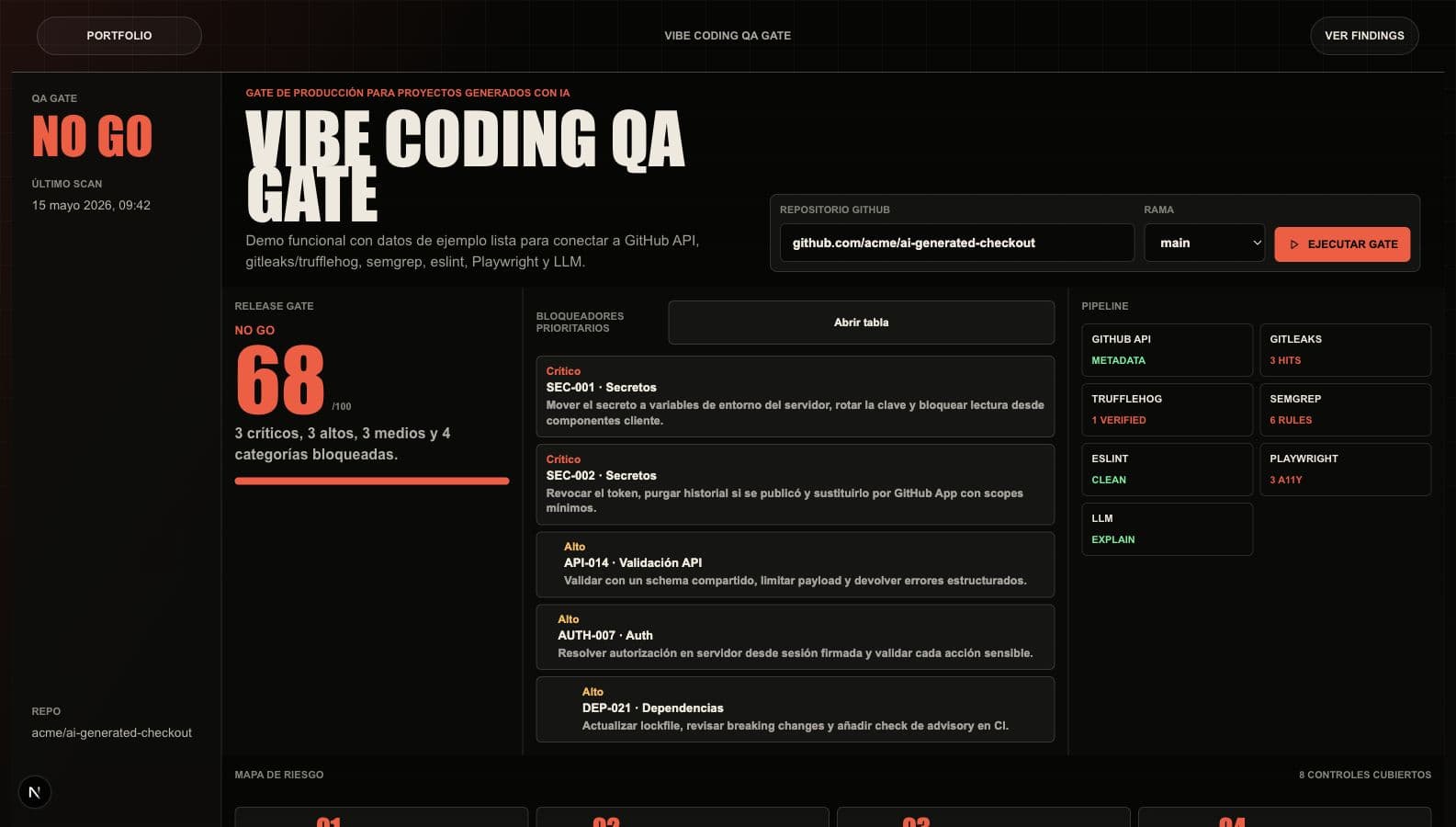Click the Vibe Coding QA Gate header title
The width and height of the screenshot is (1456, 827).
728,36
